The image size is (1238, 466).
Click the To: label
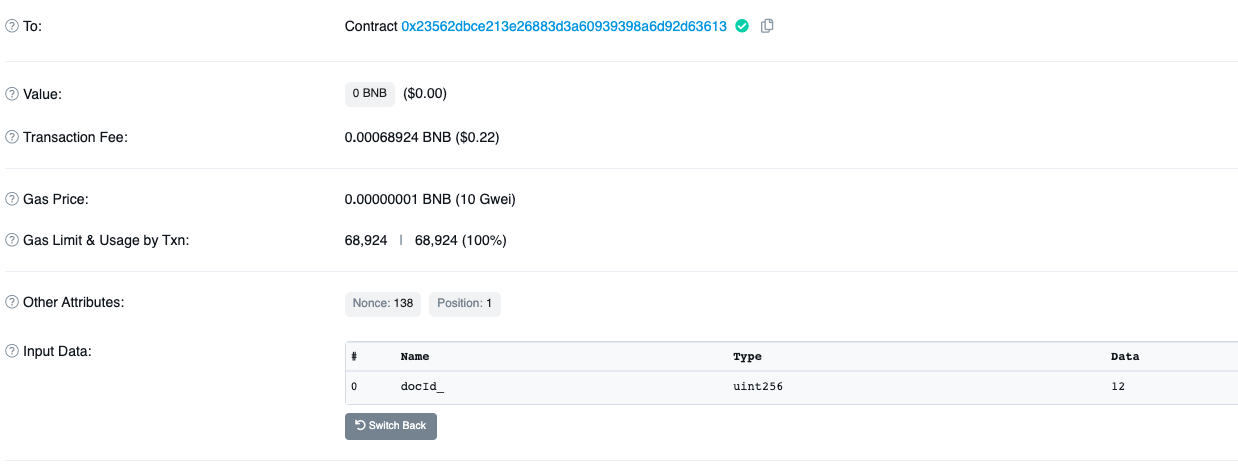[32, 26]
